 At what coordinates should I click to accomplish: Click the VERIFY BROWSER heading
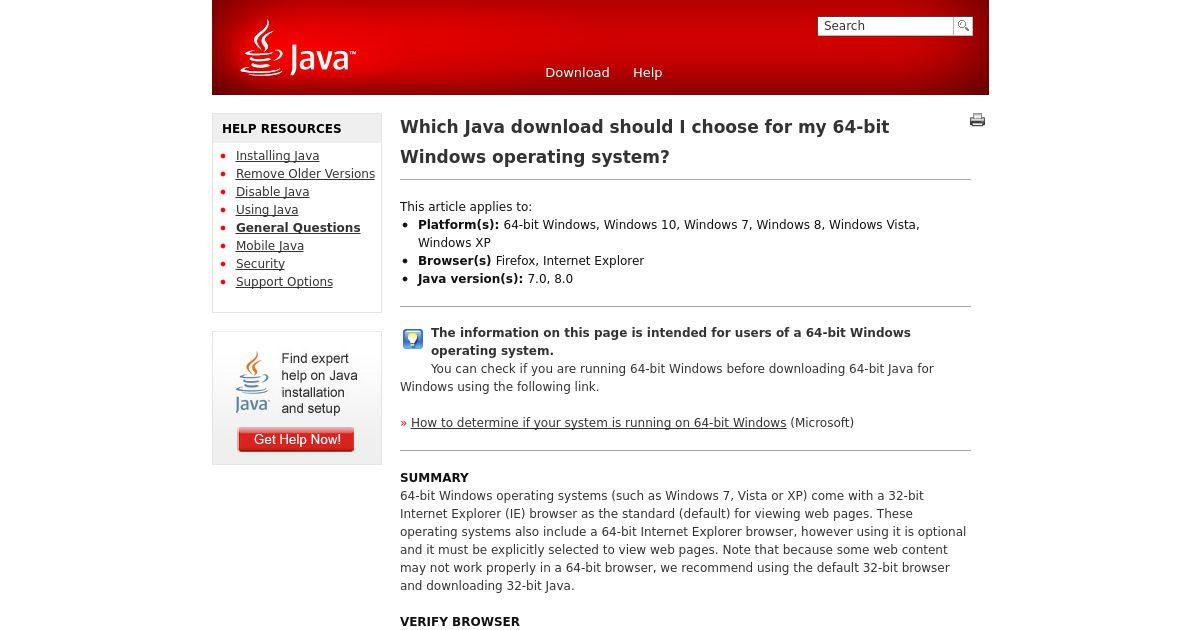460,622
